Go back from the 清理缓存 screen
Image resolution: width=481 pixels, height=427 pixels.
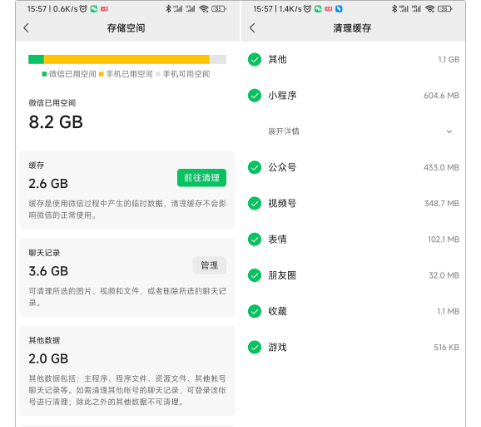coord(252,28)
